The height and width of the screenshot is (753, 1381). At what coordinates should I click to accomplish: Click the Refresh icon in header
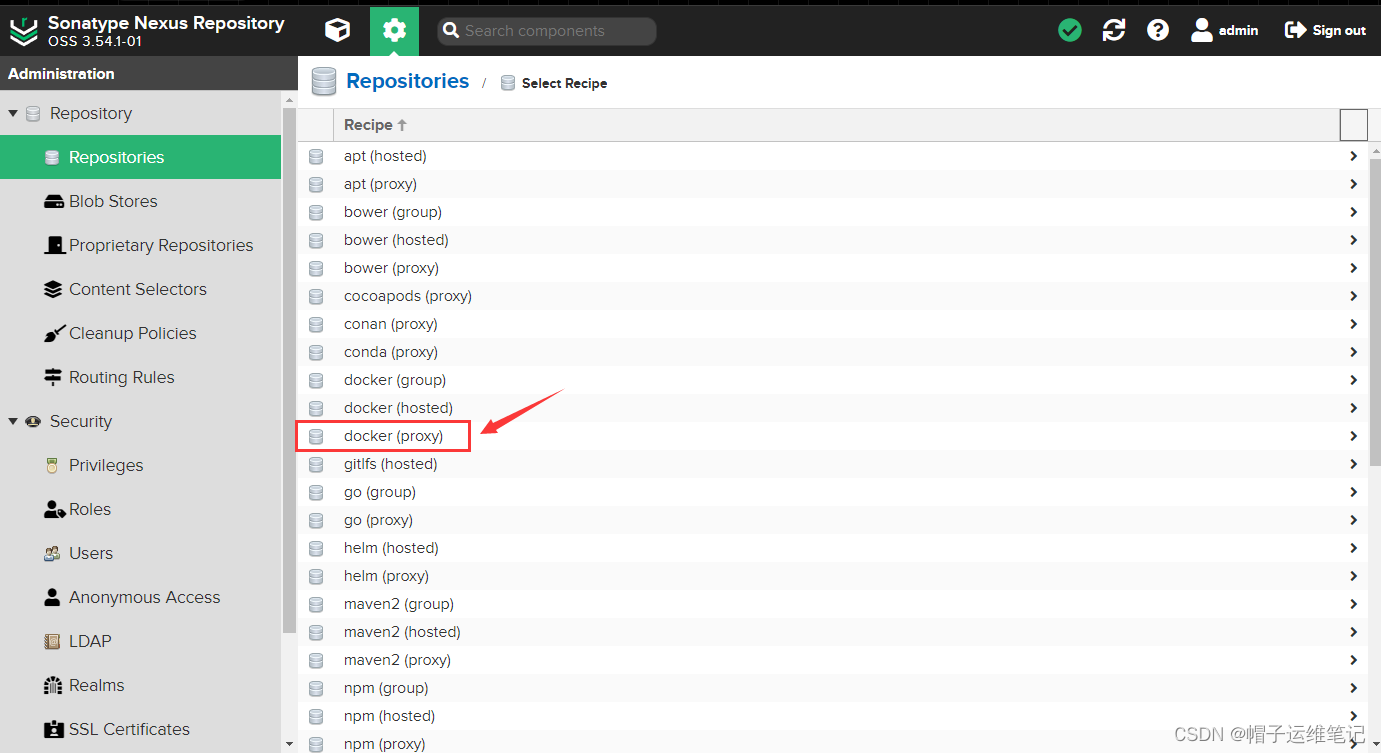click(x=1114, y=30)
